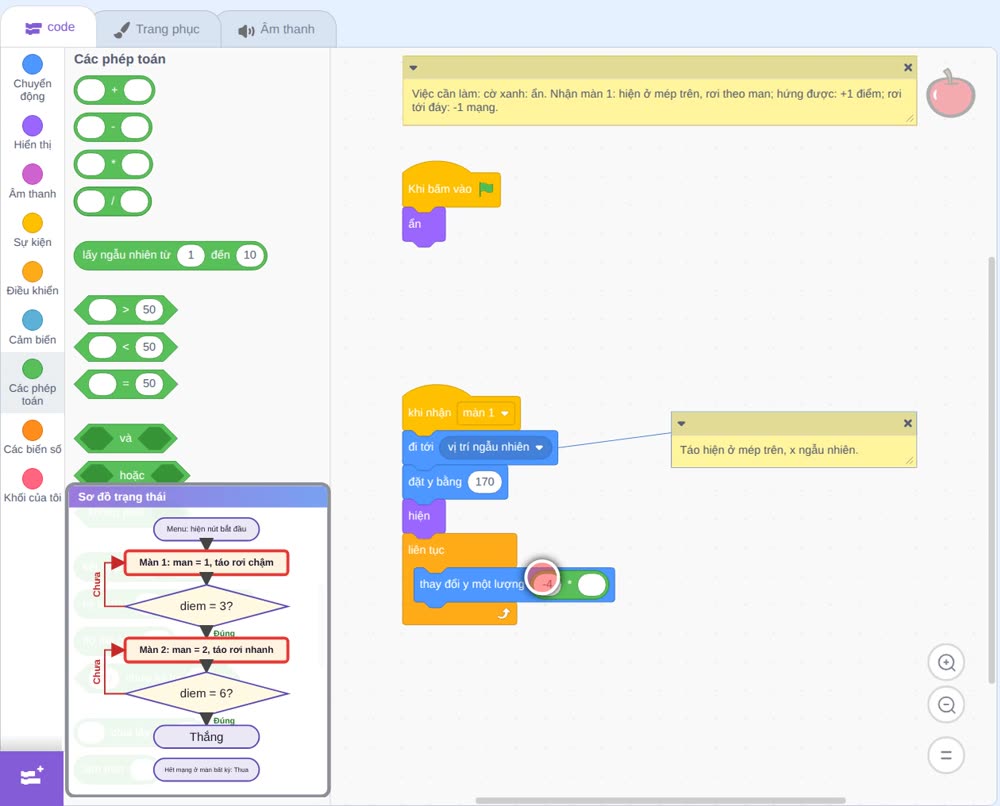The image size is (1000, 806).
Task: Select the Hiển thị category circle
Action: [33, 126]
